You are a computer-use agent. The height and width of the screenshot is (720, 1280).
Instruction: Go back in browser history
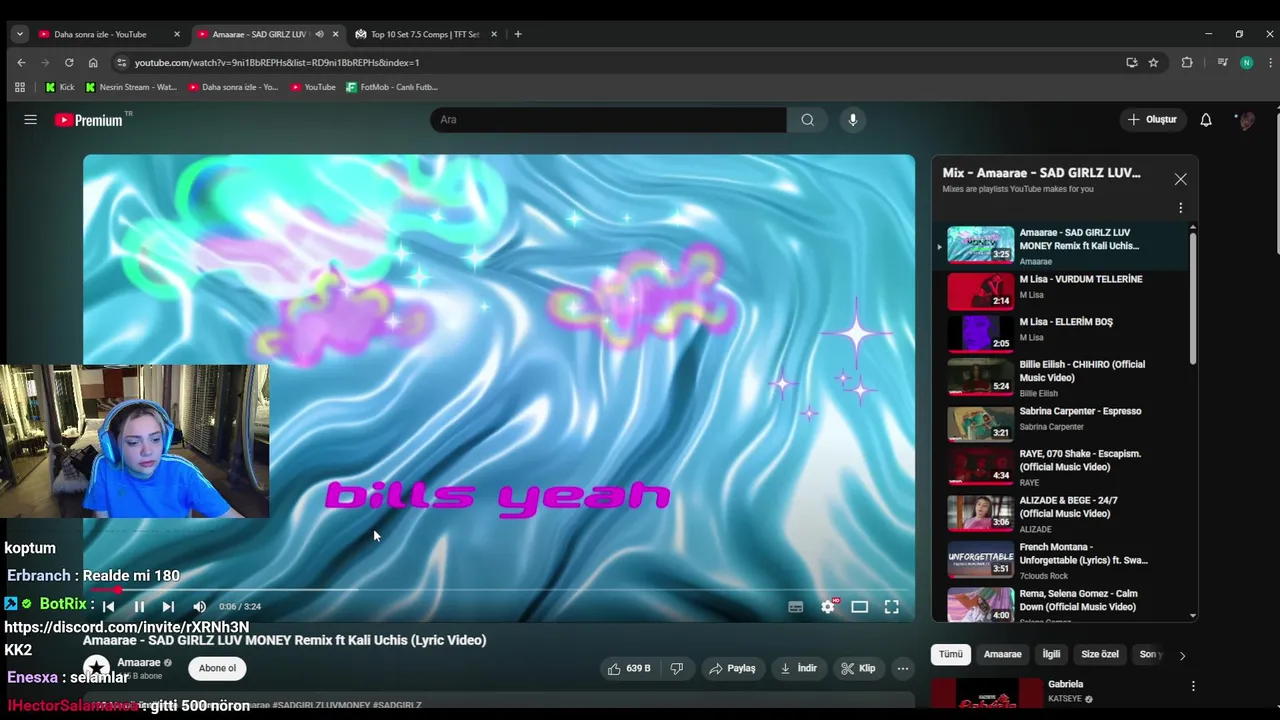click(x=21, y=62)
